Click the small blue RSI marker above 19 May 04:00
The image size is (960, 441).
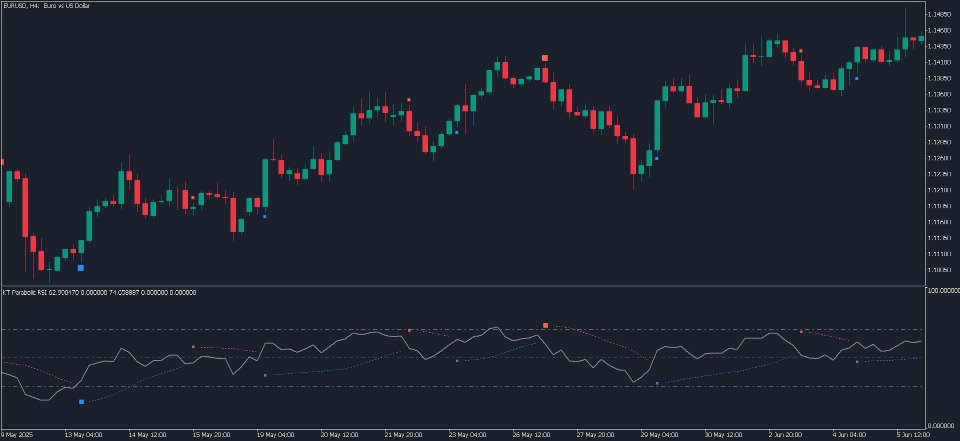click(x=265, y=375)
